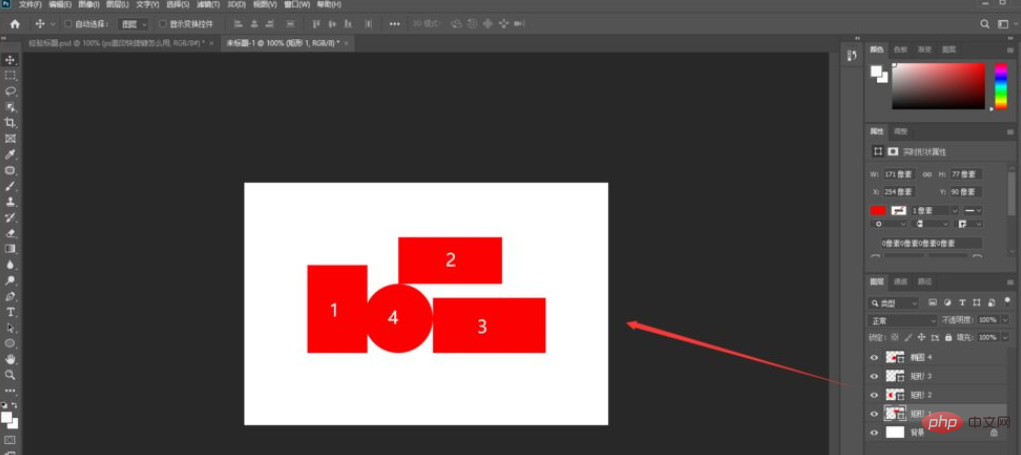Open the layer filter 类型 dropdown

point(894,303)
